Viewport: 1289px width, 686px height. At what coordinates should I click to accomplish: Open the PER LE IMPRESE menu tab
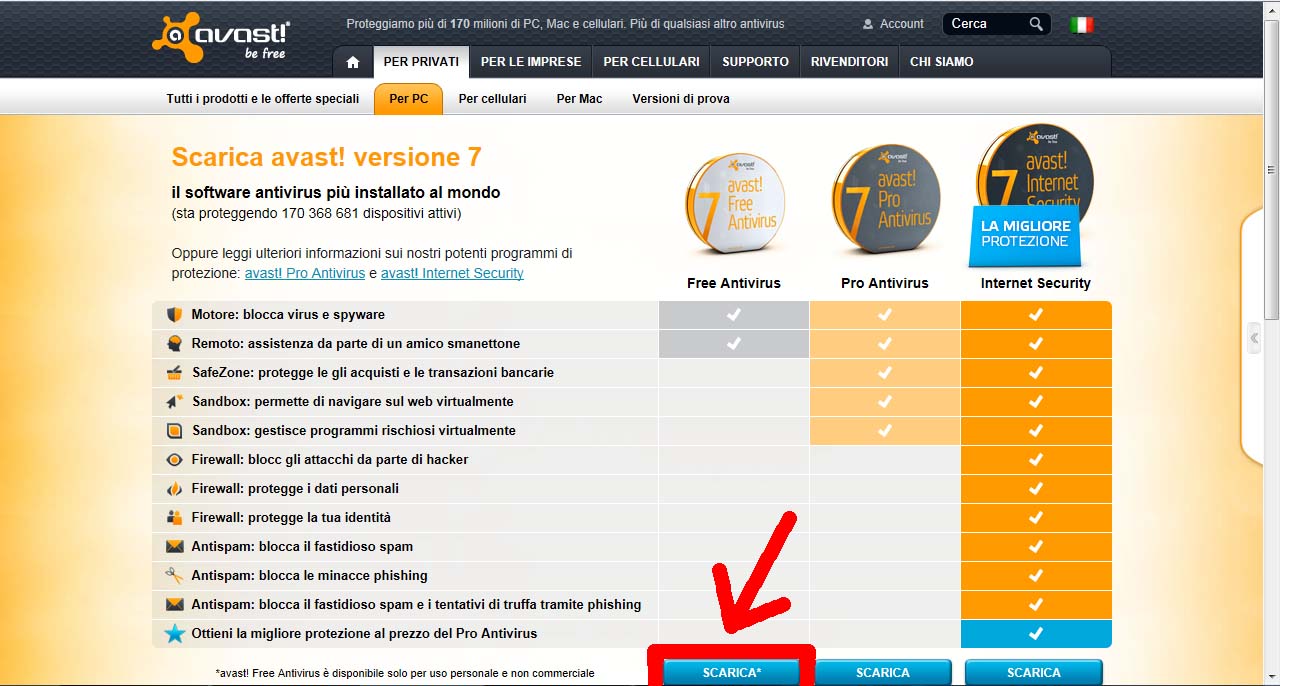531,62
